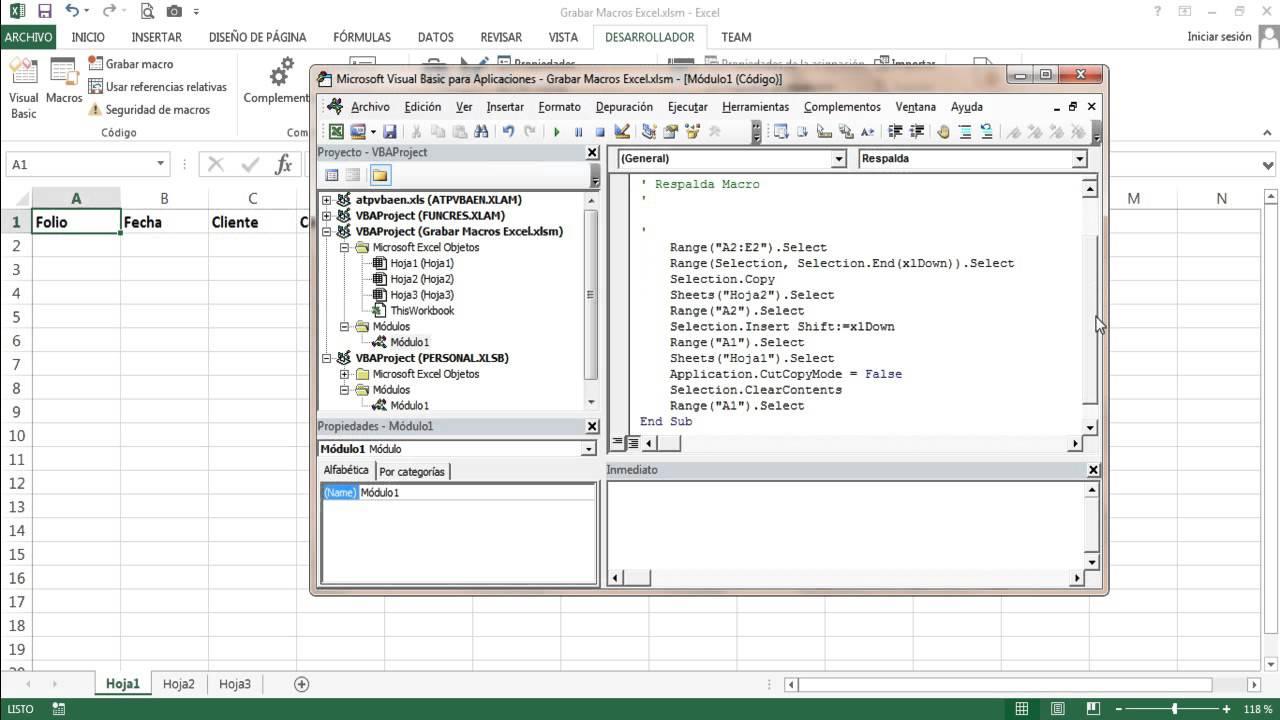Screen dimensions: 1280x720
Task: Switch to Full Module View button
Action: (x=633, y=442)
